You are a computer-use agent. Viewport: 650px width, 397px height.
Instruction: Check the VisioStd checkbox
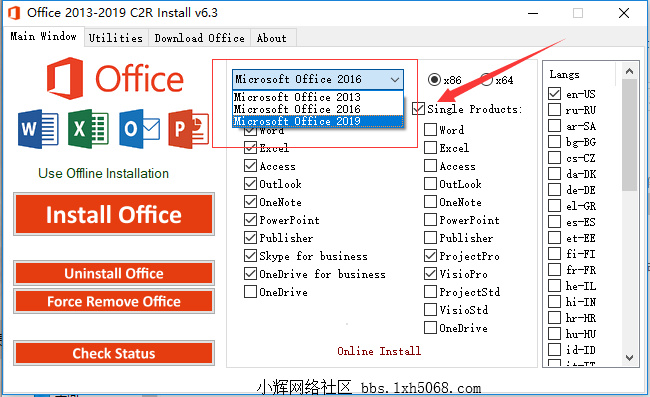coord(430,310)
